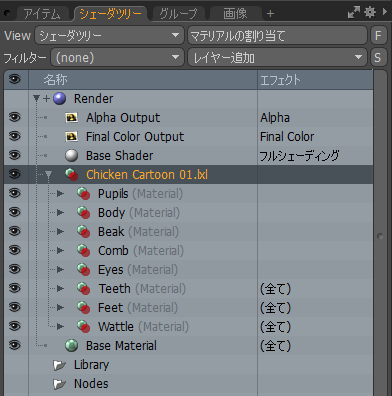This screenshot has height=396, width=392.
Task: Click the F button
Action: 378,35
